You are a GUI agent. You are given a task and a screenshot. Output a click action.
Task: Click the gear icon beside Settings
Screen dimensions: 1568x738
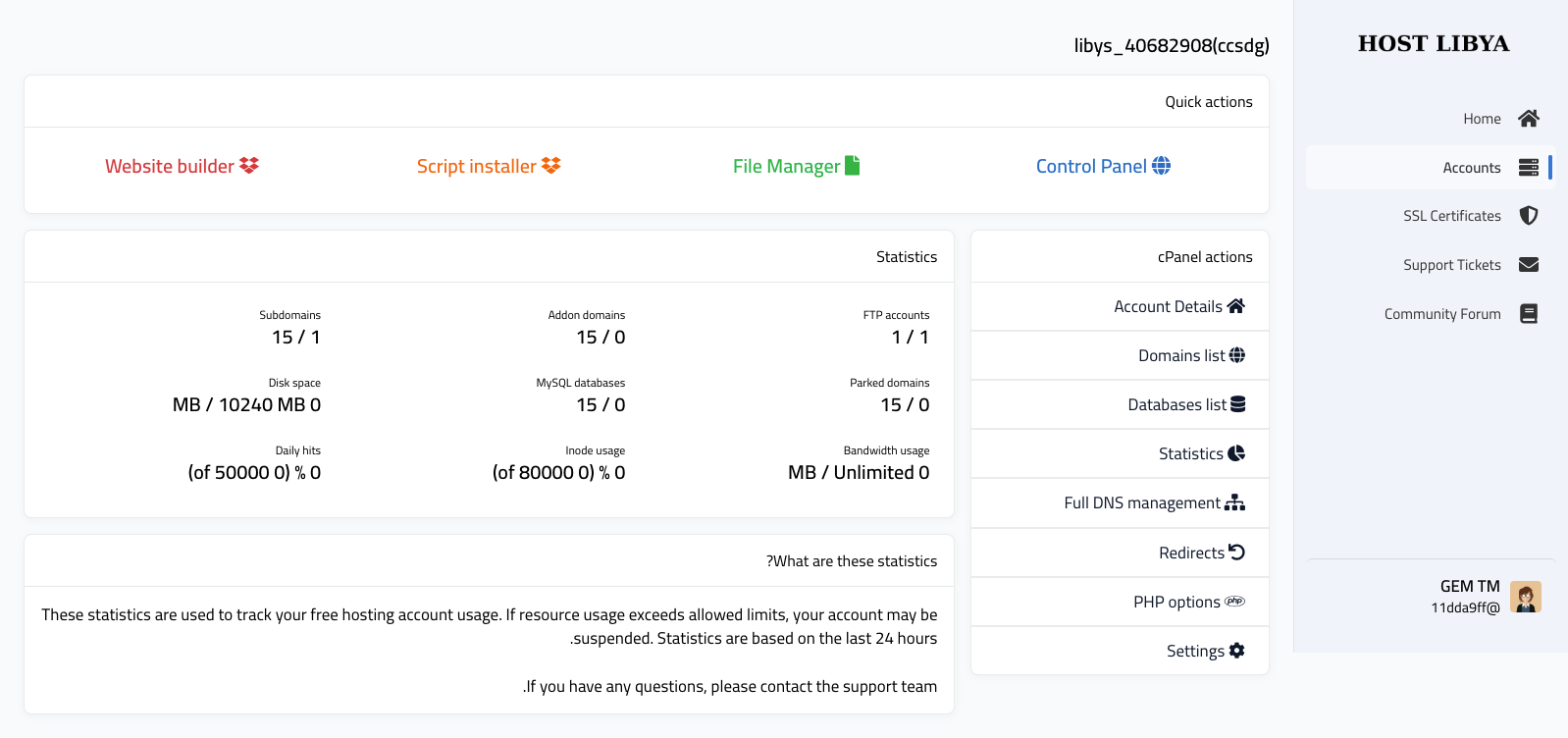coord(1236,651)
